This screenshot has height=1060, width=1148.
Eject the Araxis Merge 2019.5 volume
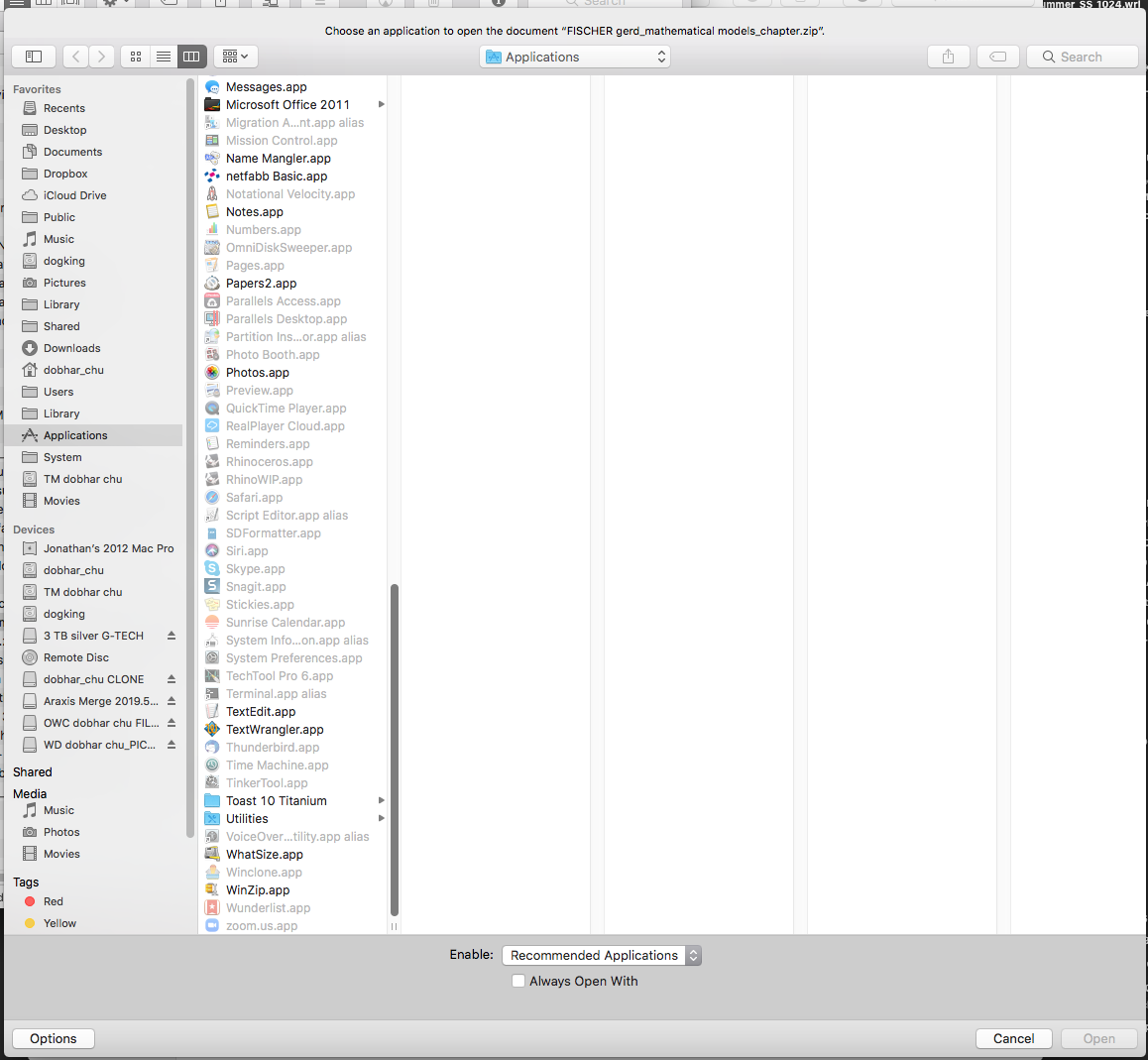point(172,701)
